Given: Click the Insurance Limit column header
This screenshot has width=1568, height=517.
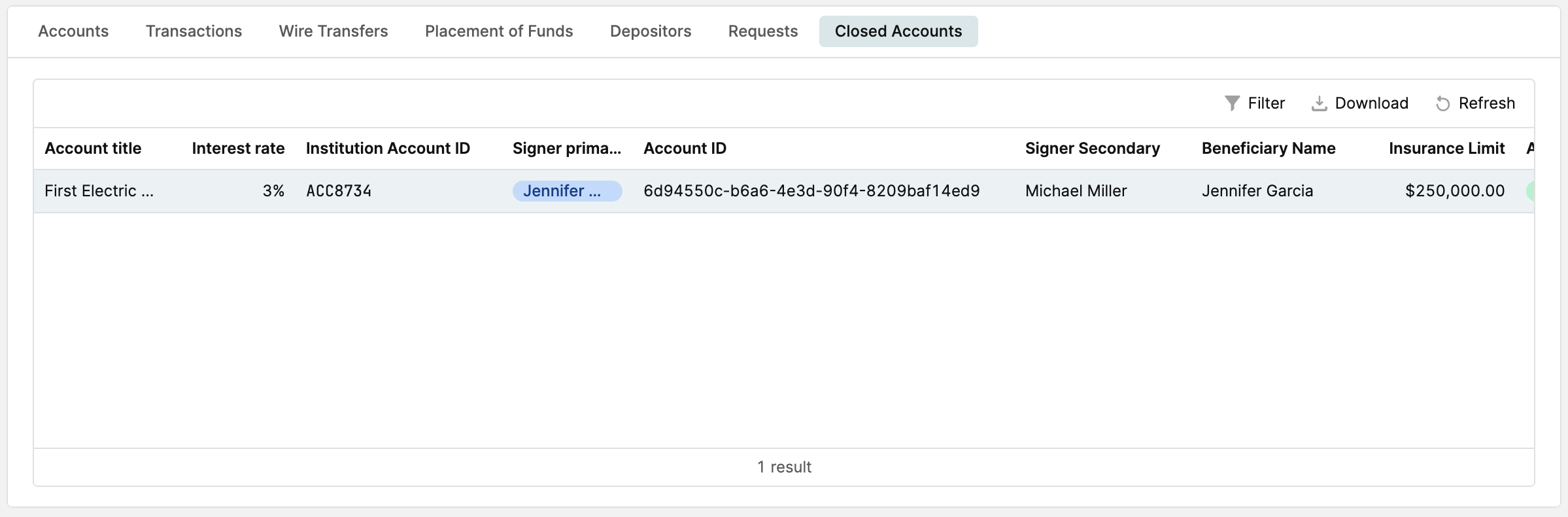Looking at the screenshot, I should point(1446,149).
